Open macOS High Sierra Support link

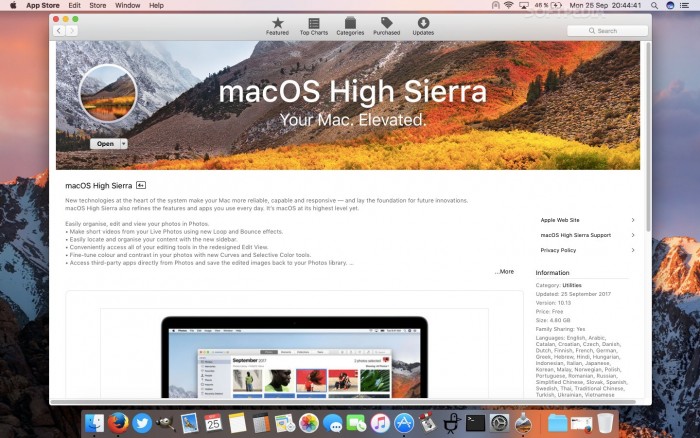tap(575, 235)
